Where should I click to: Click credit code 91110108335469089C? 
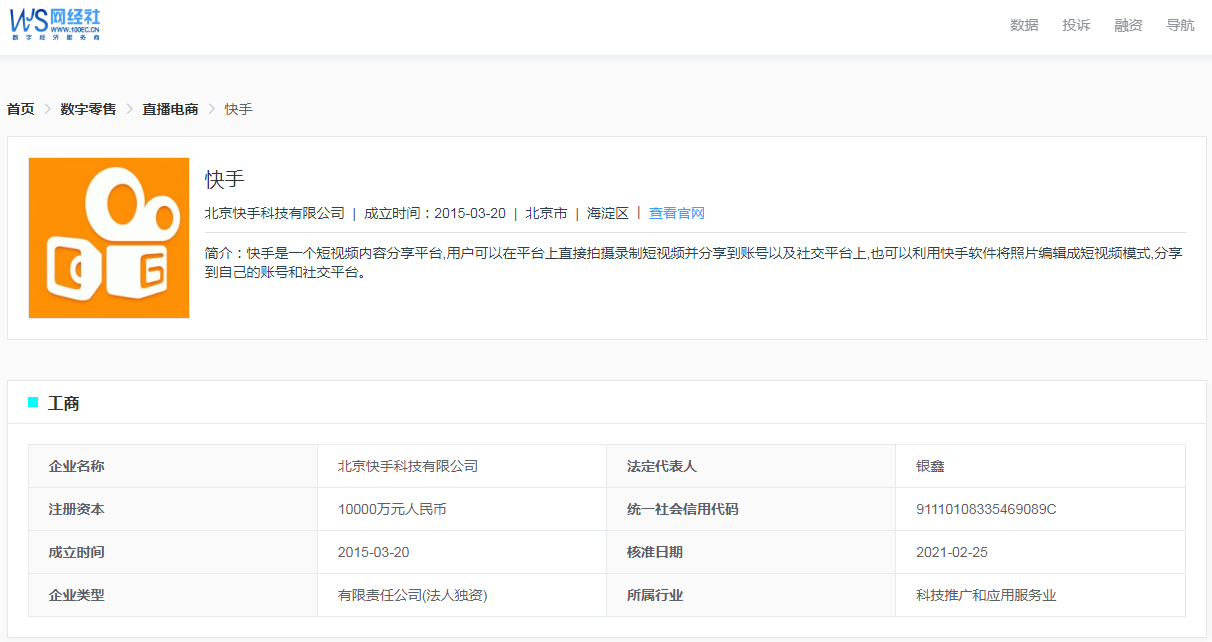pyautogui.click(x=986, y=509)
